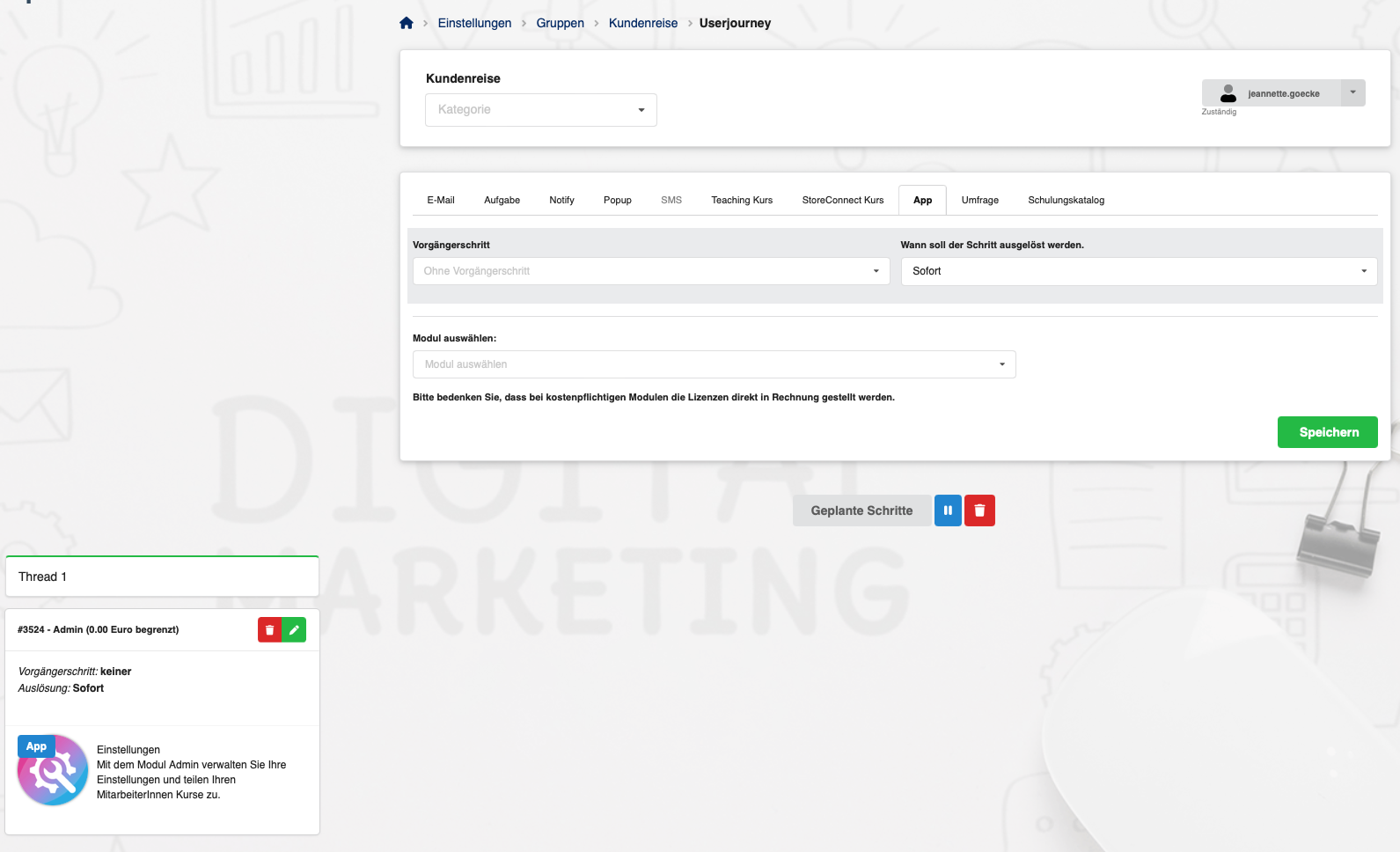Delete step #3524 with red trash icon
Viewport: 1400px width, 852px height.
270,630
